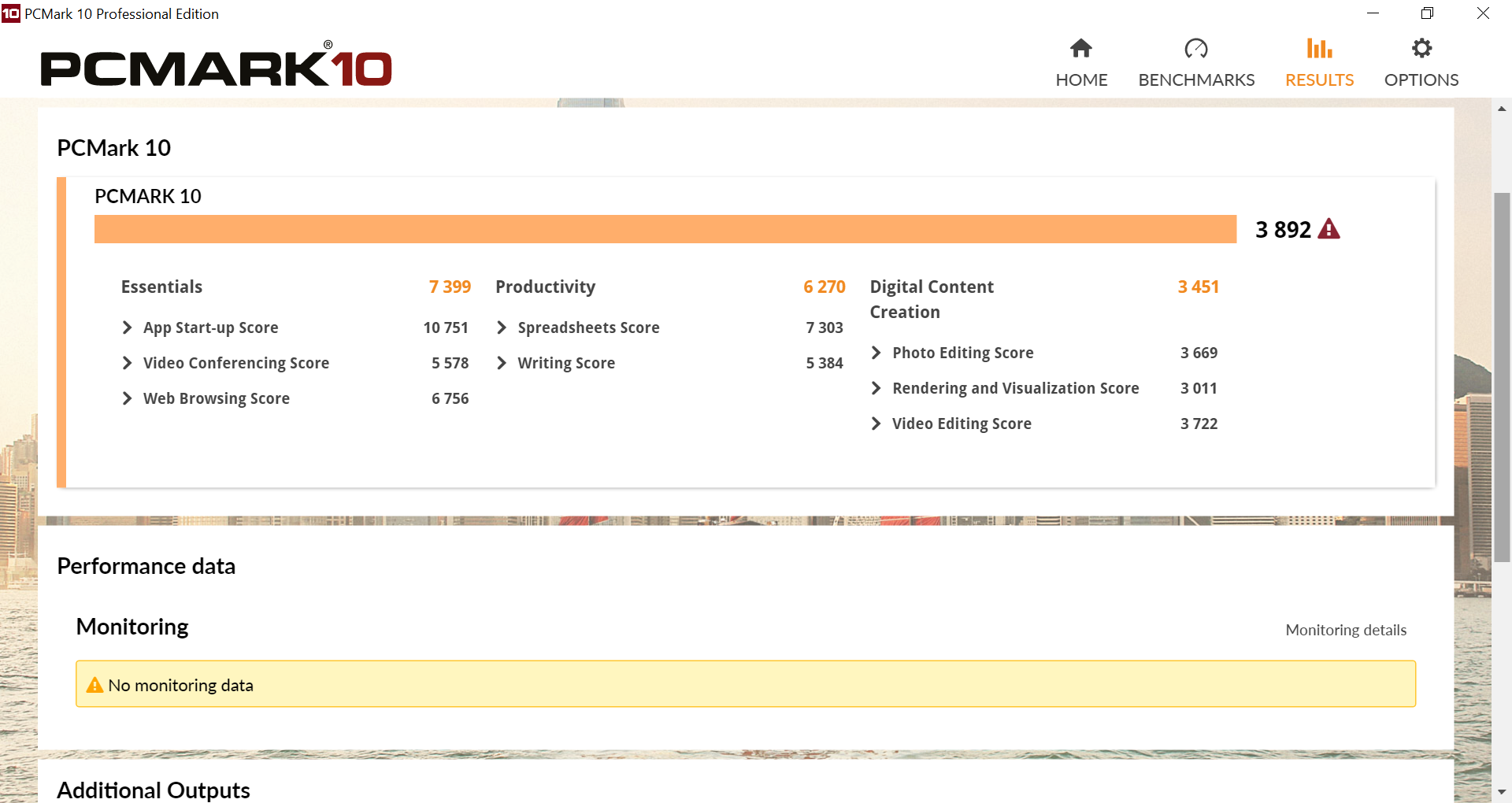Click the Results bar chart icon
The image size is (1512, 803).
point(1319,49)
